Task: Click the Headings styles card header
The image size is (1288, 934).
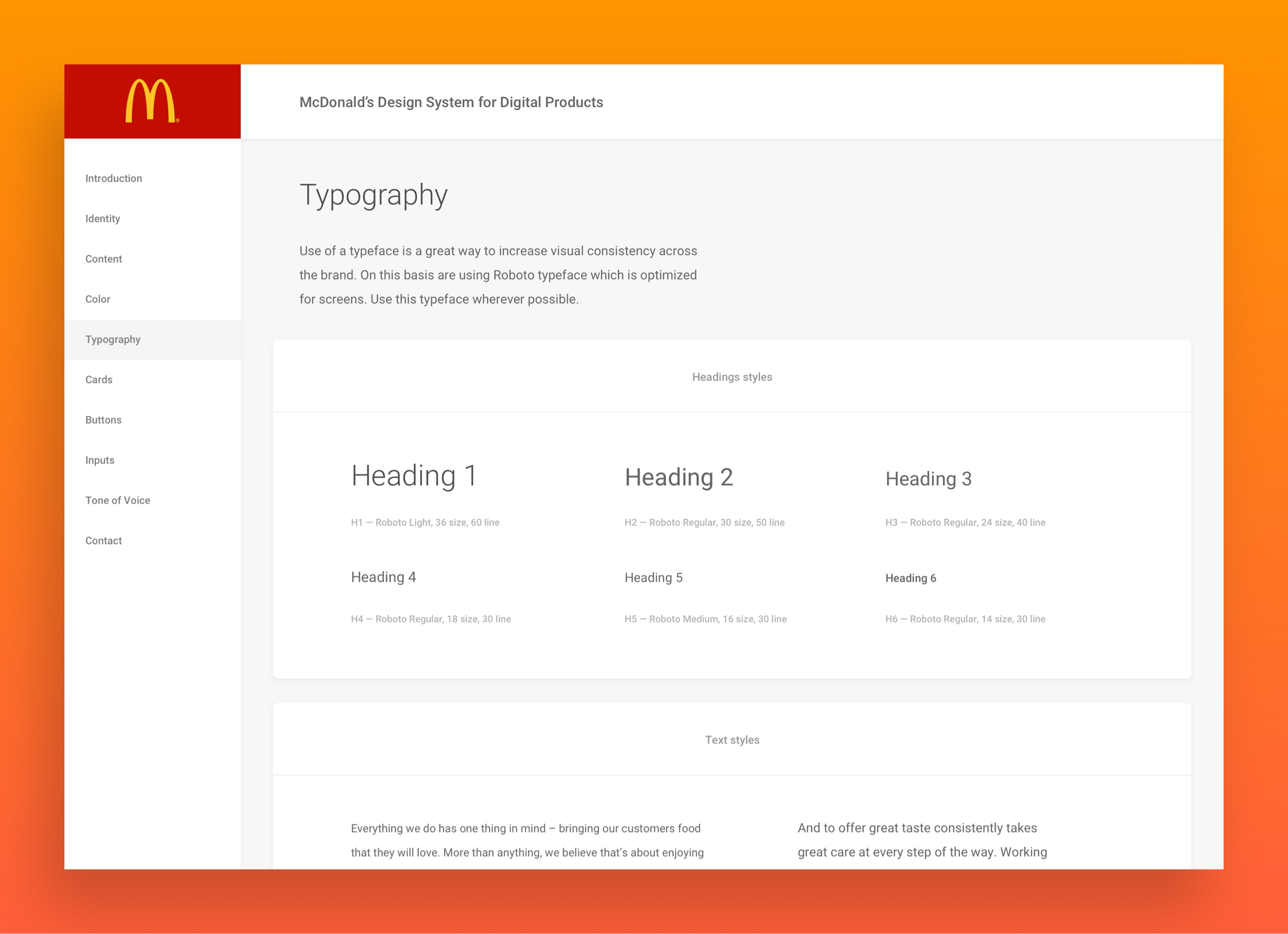Action: 732,377
